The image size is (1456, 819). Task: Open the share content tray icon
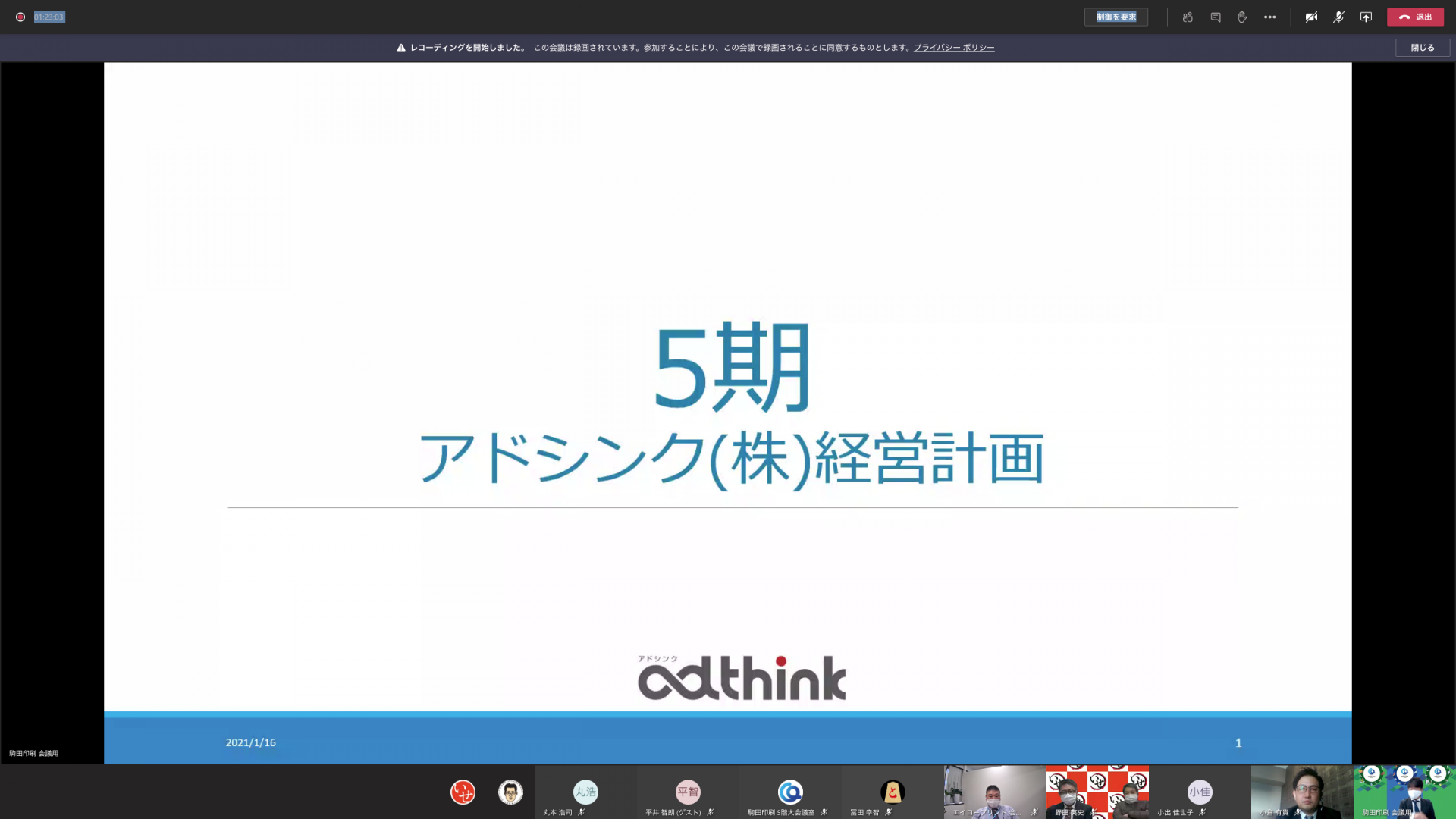click(1366, 17)
